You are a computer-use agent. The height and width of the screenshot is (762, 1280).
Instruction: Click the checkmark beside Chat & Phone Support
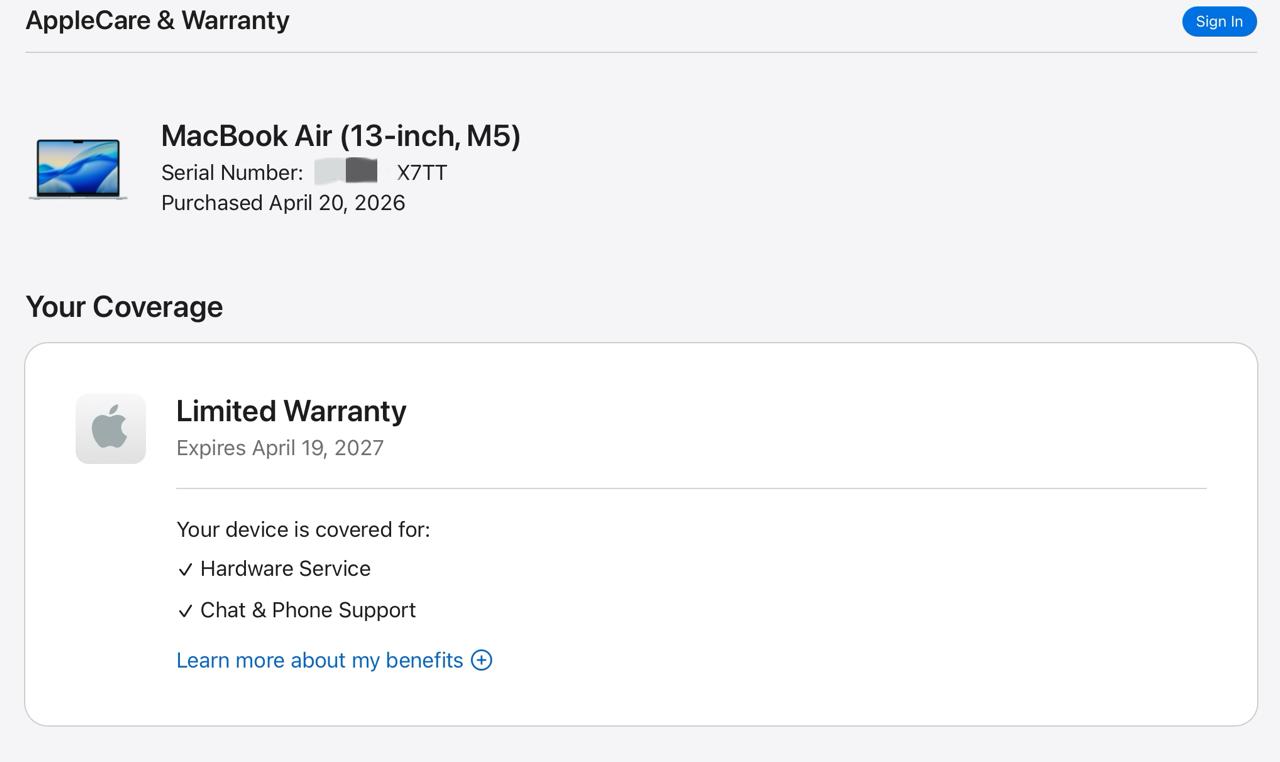tap(185, 611)
